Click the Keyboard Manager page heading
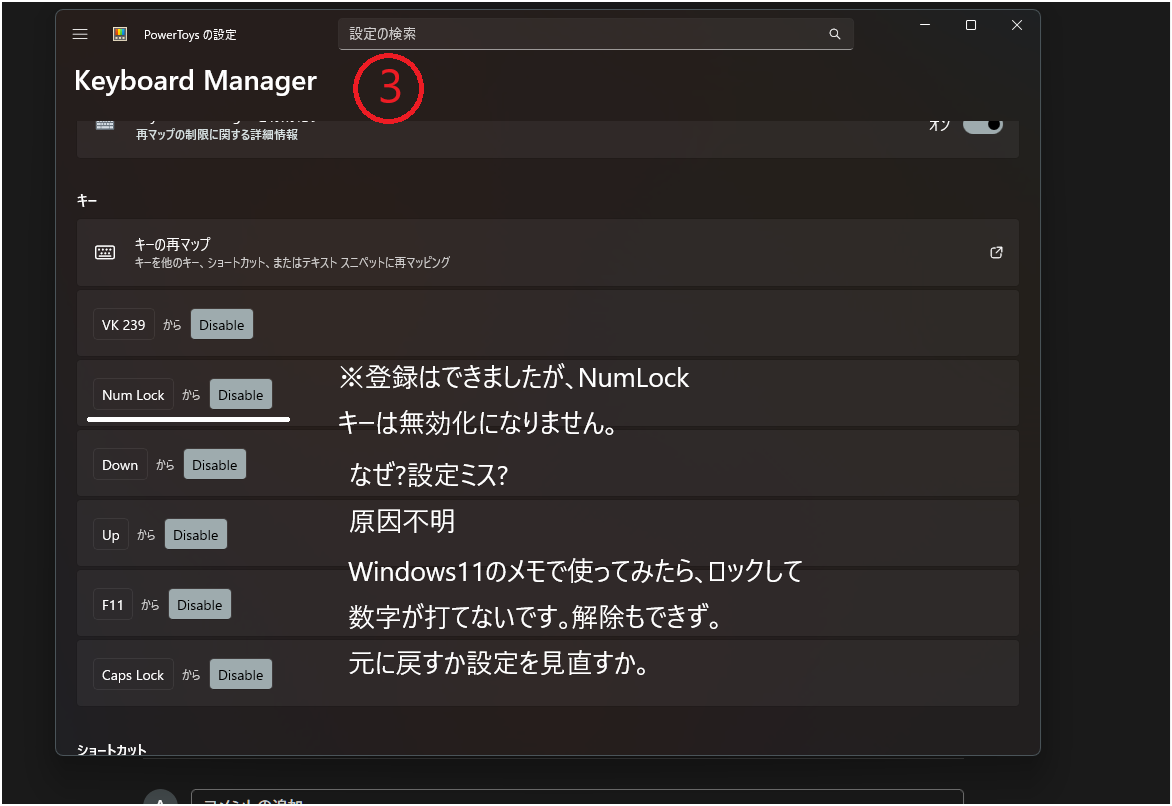The height and width of the screenshot is (806, 1172). coord(196,81)
